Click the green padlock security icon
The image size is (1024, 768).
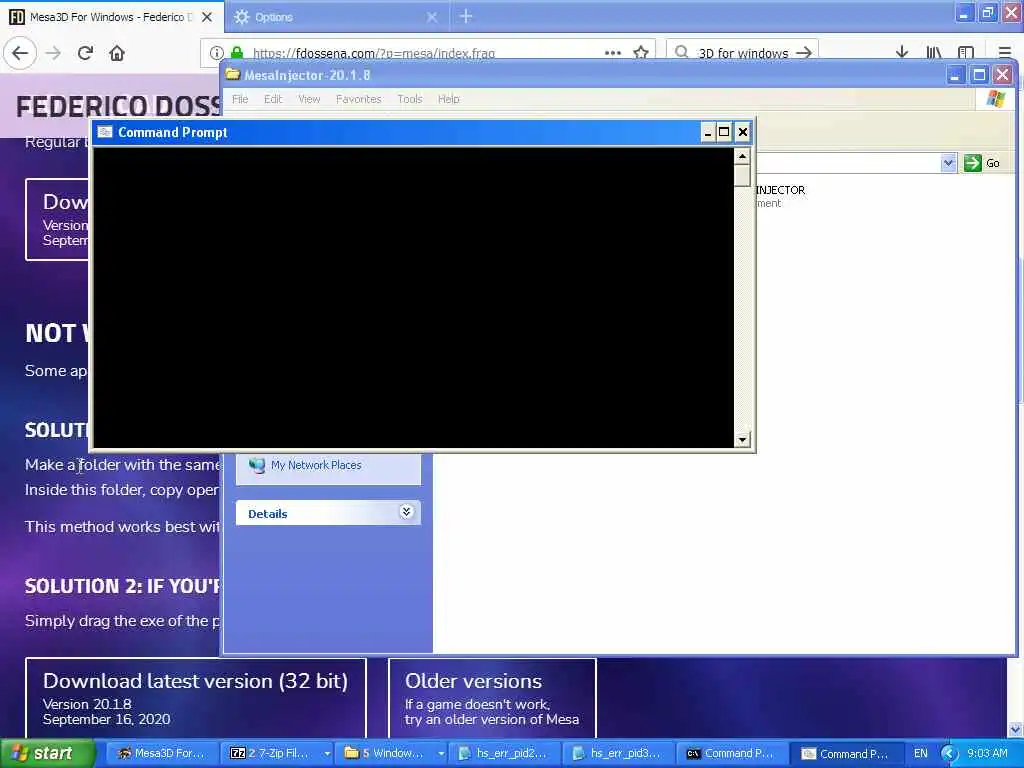237,53
